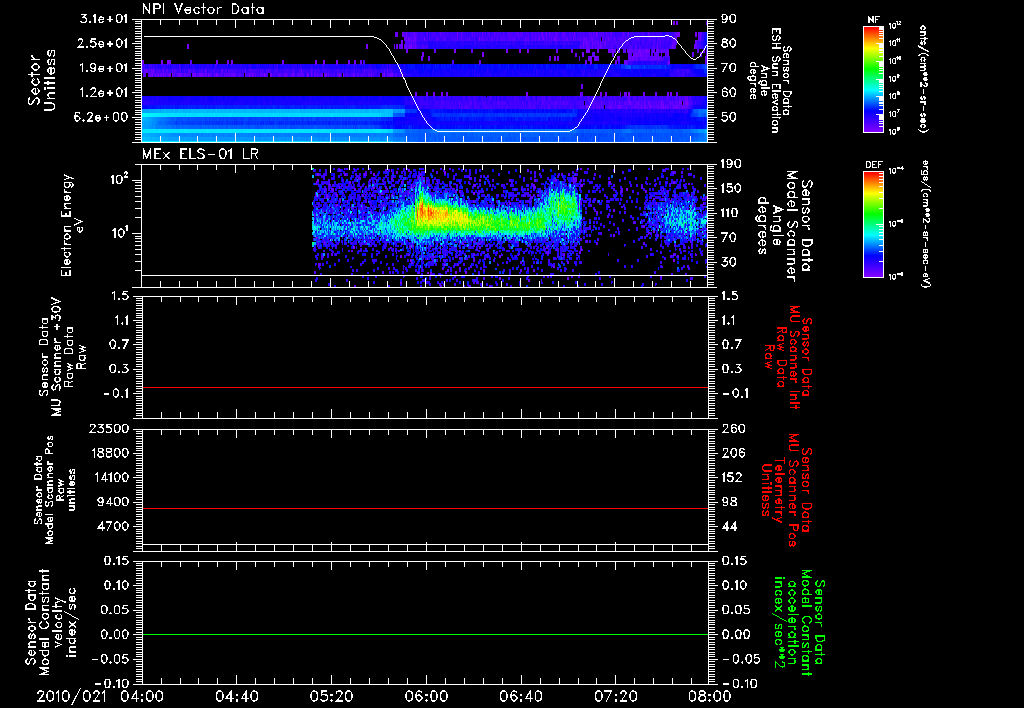Click the '06:00' time axis label
The image size is (1024, 708).
(426, 697)
